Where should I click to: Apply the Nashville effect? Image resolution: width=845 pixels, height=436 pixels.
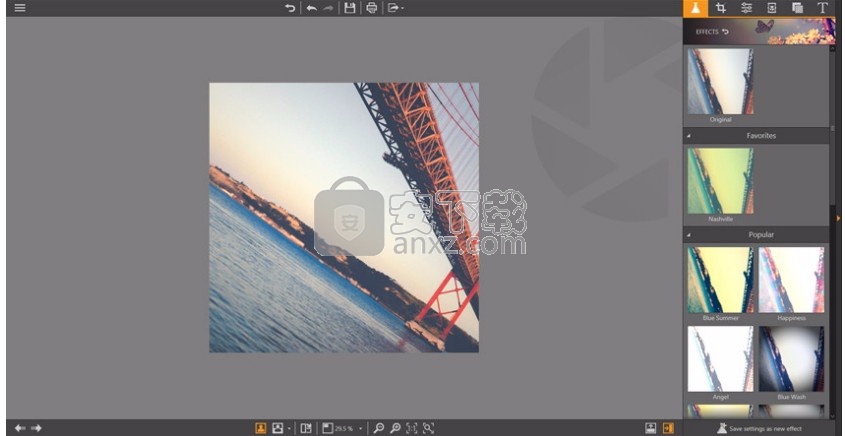721,181
